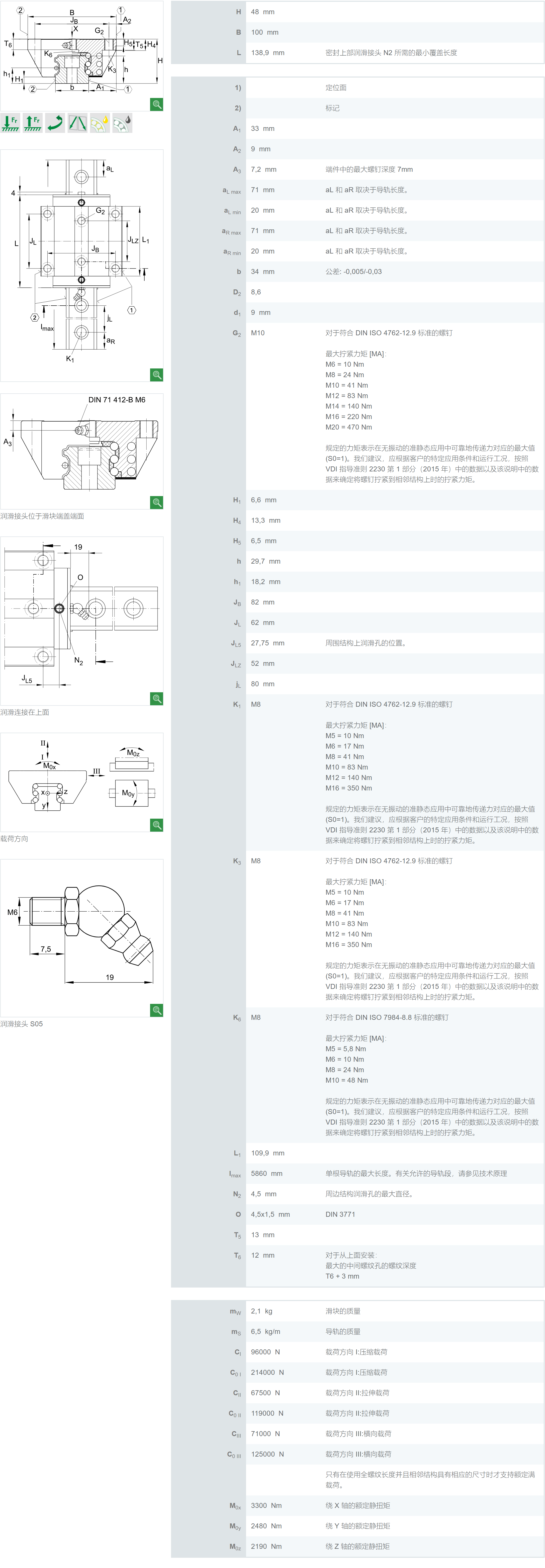Click the M0y value 2480 Nm
This screenshot has width=545, height=1568.
tap(266, 1526)
